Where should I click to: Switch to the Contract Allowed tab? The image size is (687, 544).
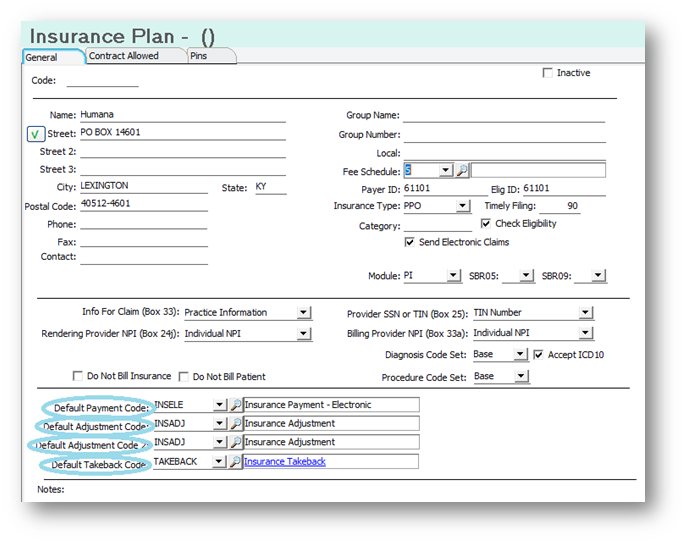coord(124,56)
